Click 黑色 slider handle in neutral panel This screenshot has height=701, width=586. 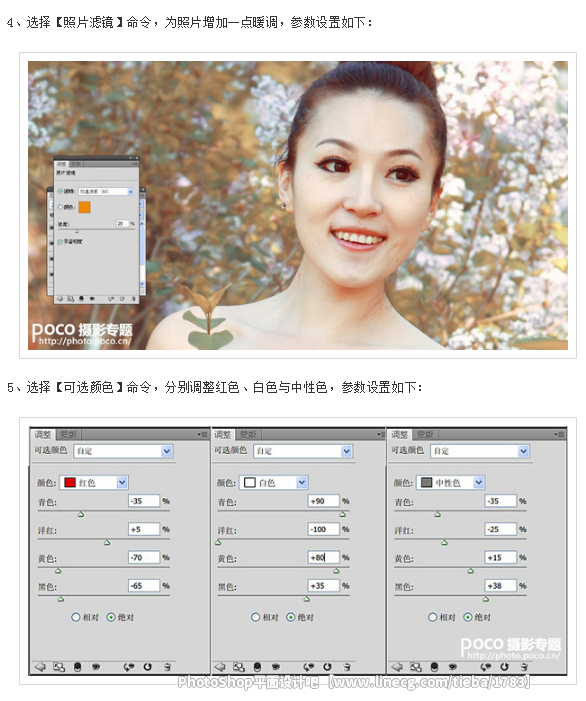[486, 599]
